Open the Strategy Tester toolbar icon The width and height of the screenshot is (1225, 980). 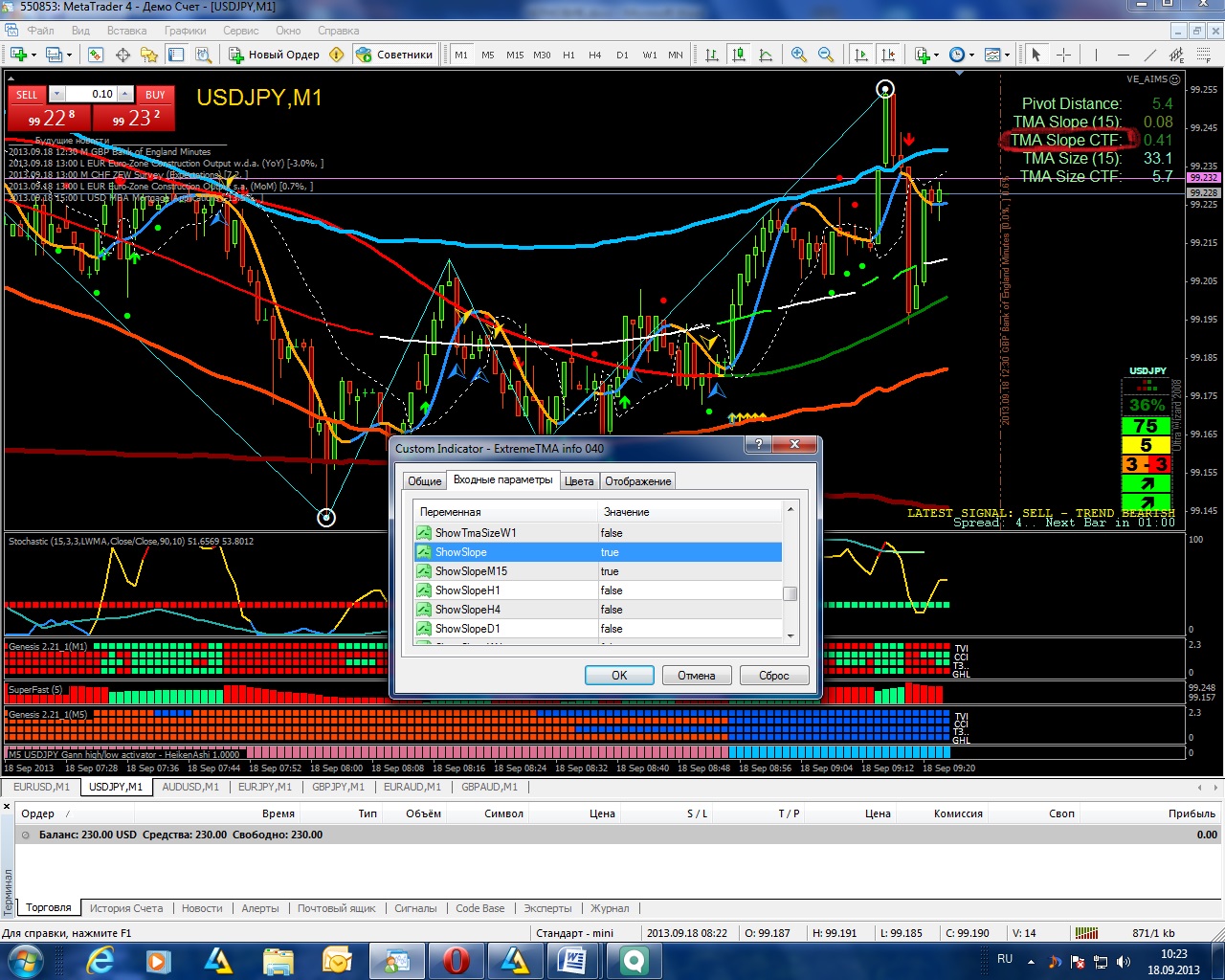203,55
